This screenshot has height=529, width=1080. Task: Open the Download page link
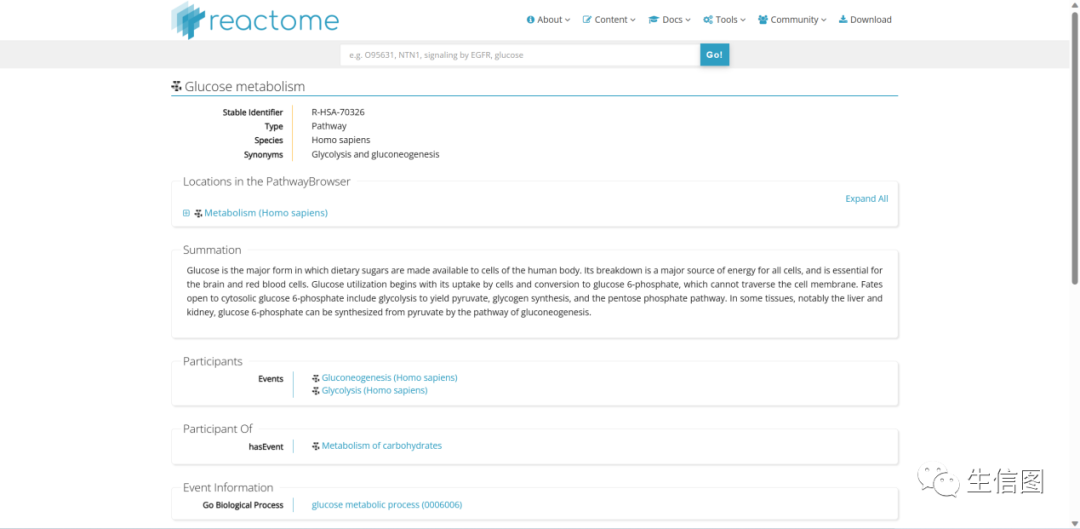tap(865, 20)
